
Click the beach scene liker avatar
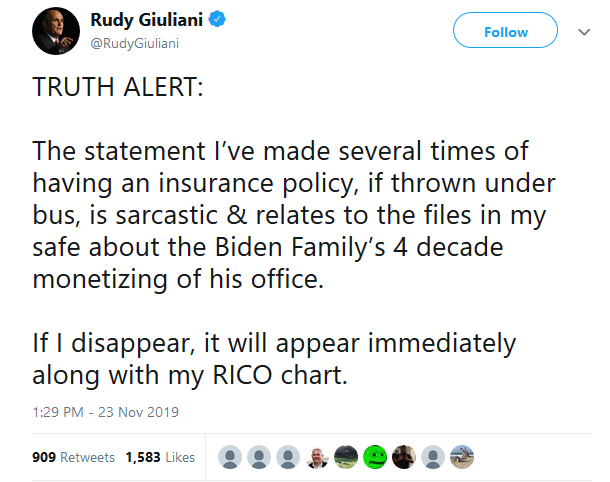[x=462, y=457]
